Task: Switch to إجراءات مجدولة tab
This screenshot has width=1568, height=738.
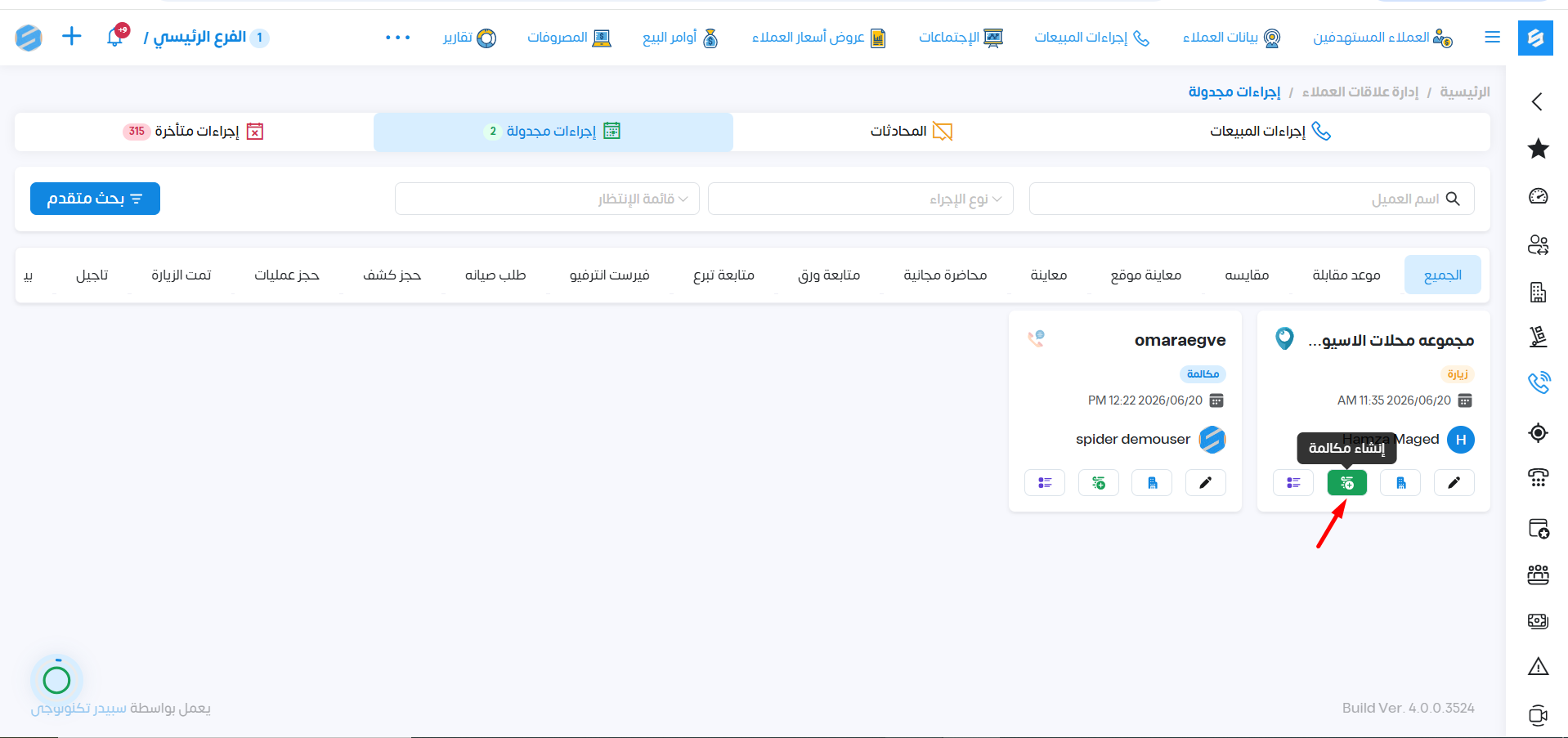Action: pos(553,132)
